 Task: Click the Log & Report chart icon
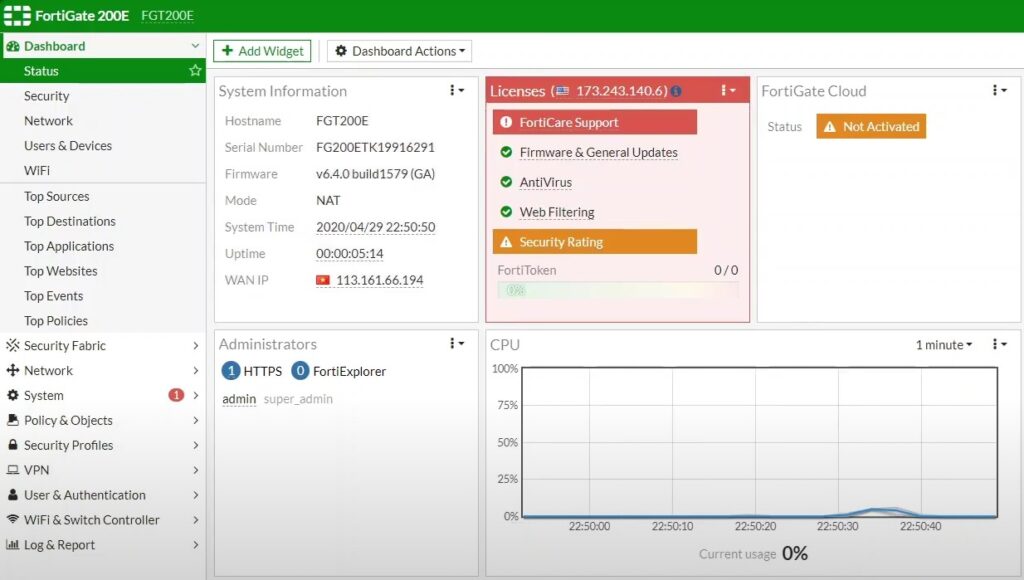click(x=12, y=544)
